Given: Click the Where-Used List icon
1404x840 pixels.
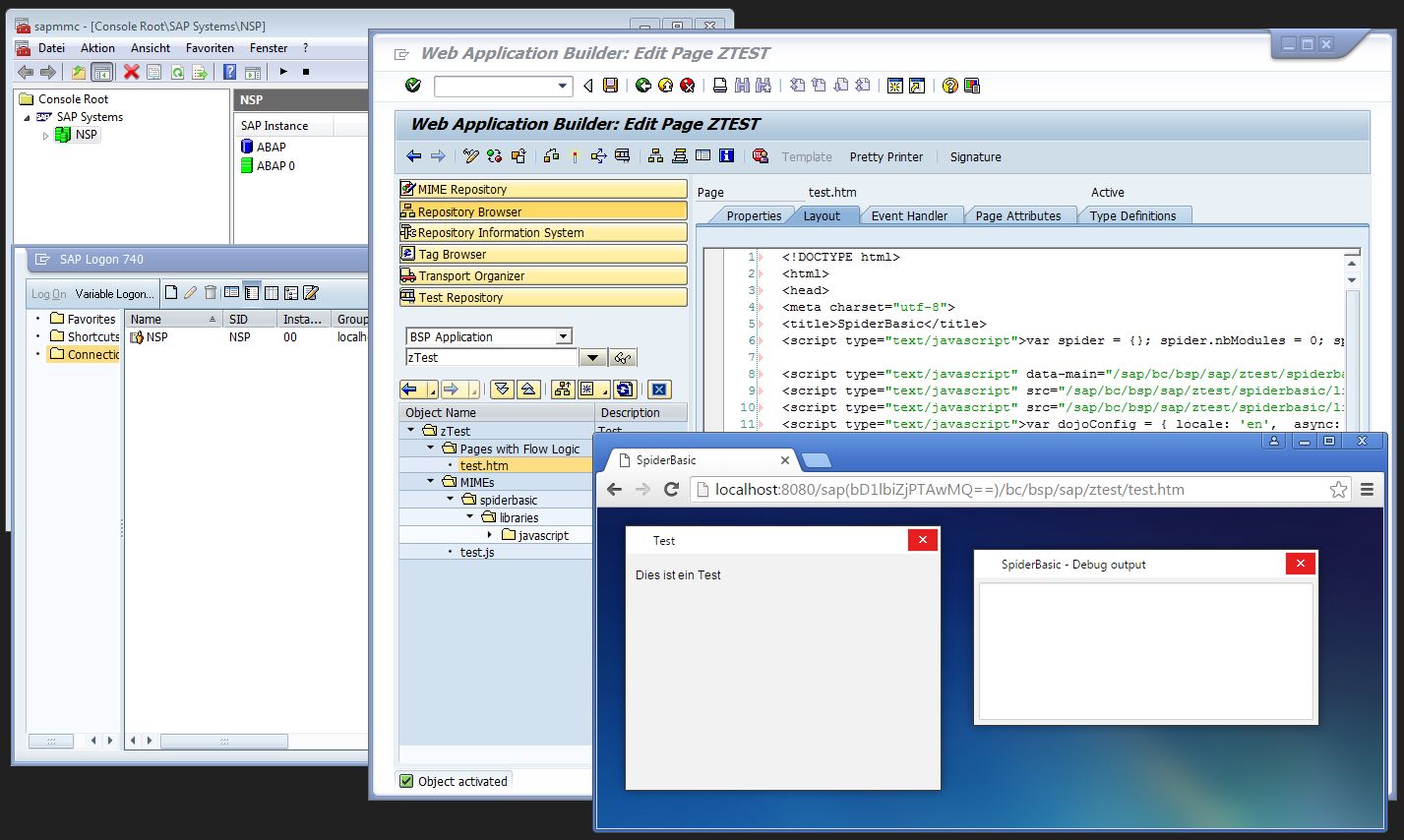Looking at the screenshot, I should (598, 156).
